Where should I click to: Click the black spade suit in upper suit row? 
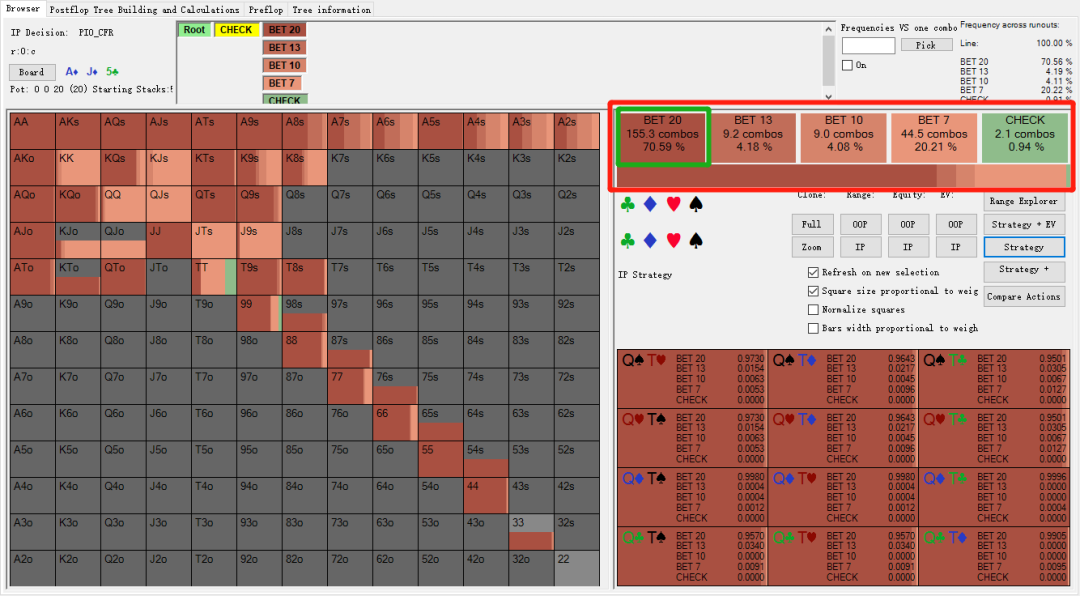[x=696, y=204]
